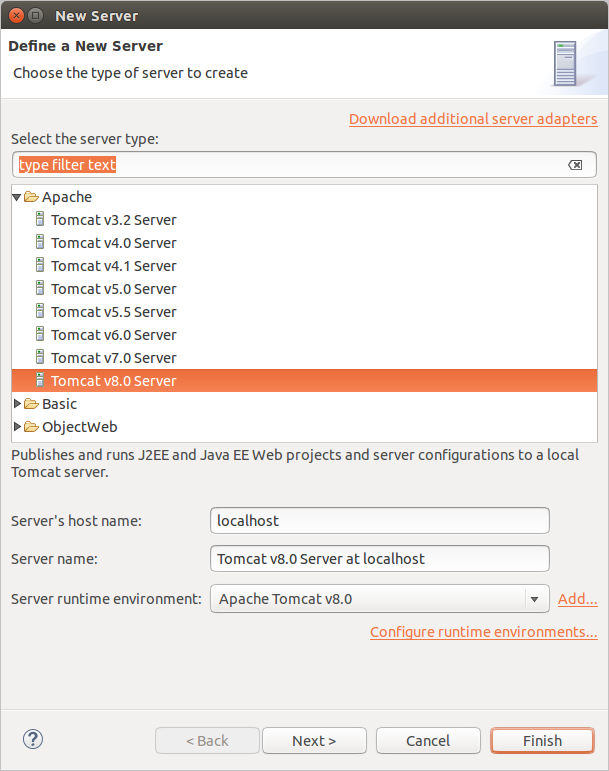Click the Next > button
609x771 pixels.
pos(314,741)
